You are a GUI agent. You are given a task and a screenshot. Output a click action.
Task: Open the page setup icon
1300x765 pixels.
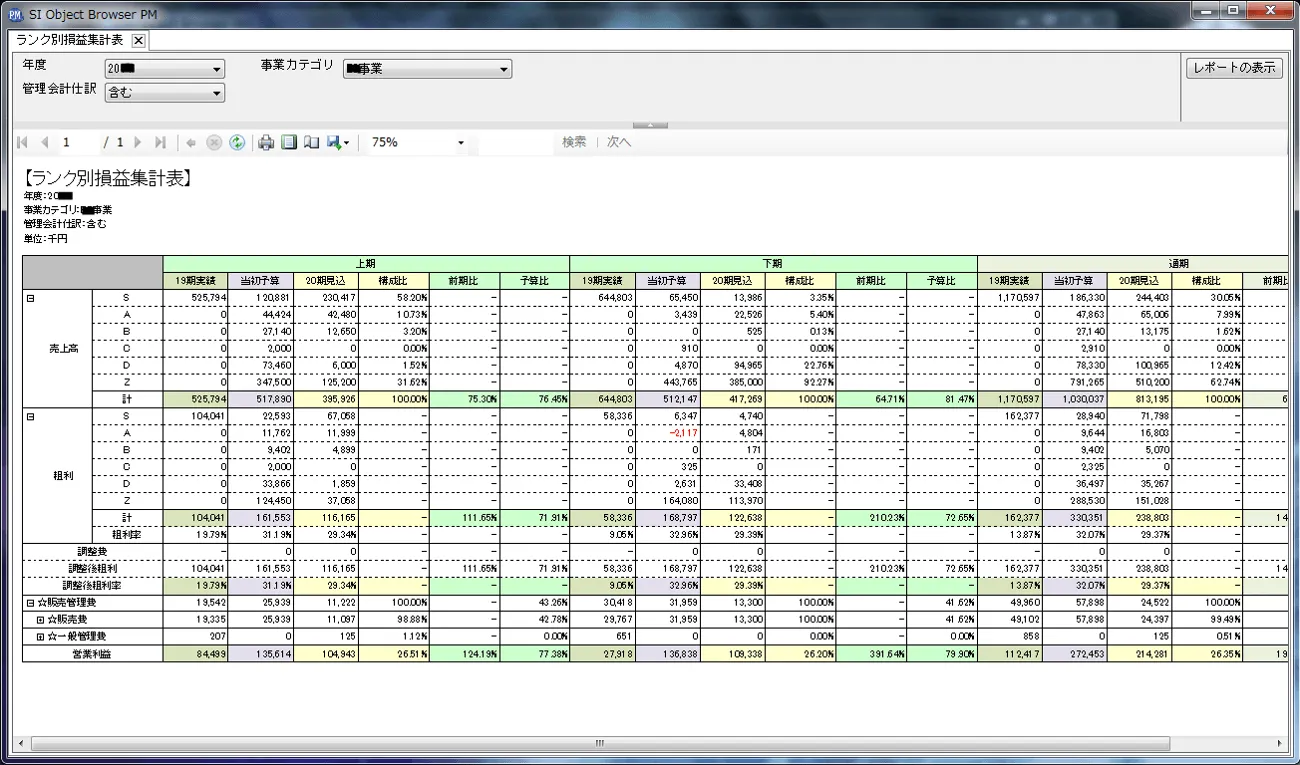311,143
